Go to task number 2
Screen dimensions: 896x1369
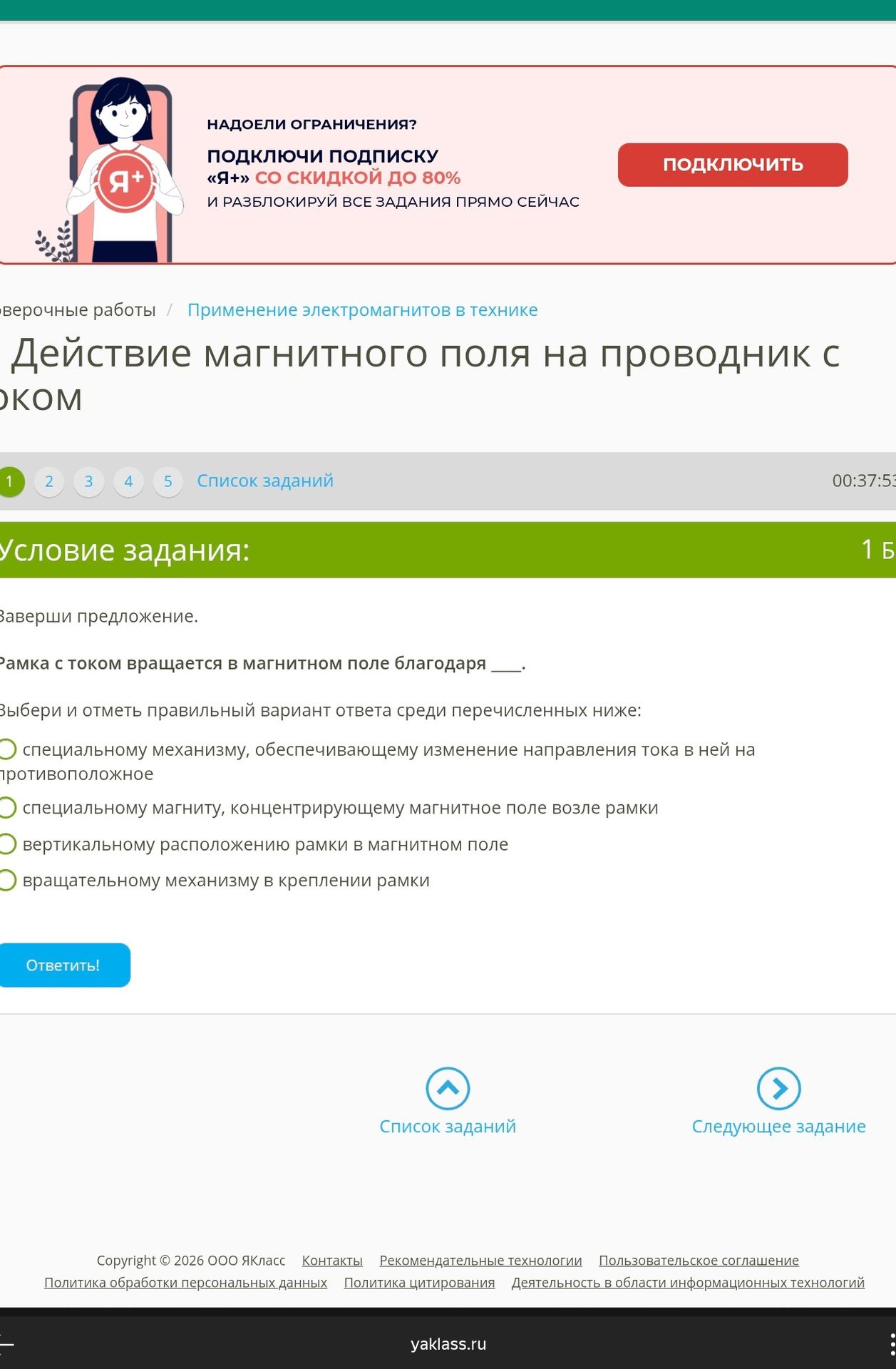49,481
